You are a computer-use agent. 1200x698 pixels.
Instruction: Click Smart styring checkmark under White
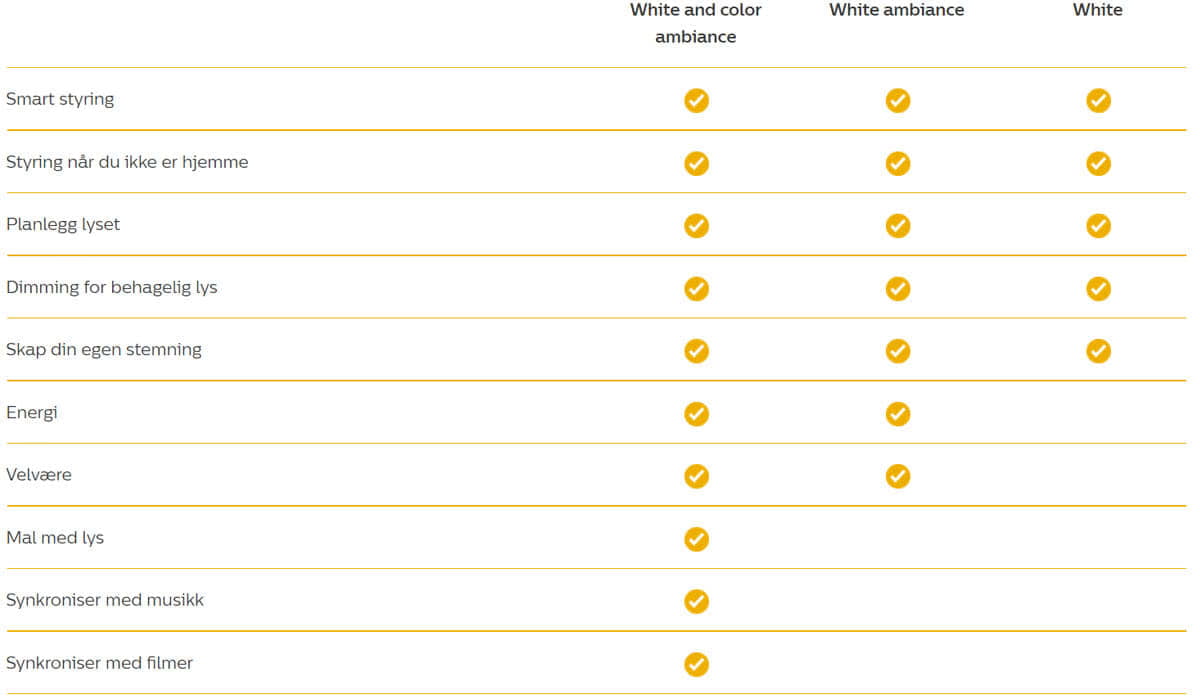1098,100
